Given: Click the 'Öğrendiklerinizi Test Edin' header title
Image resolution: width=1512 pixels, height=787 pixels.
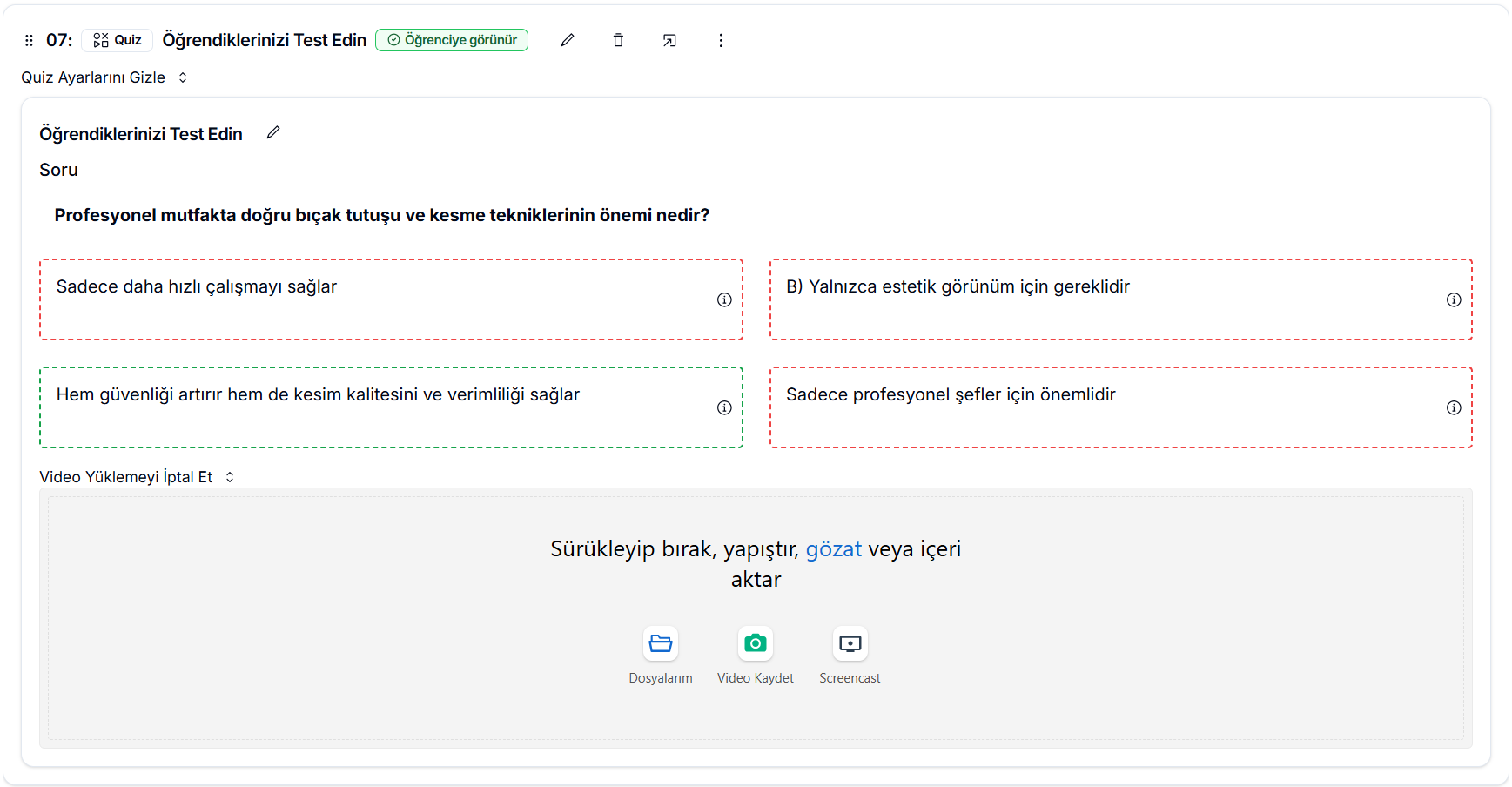Looking at the screenshot, I should 265,40.
